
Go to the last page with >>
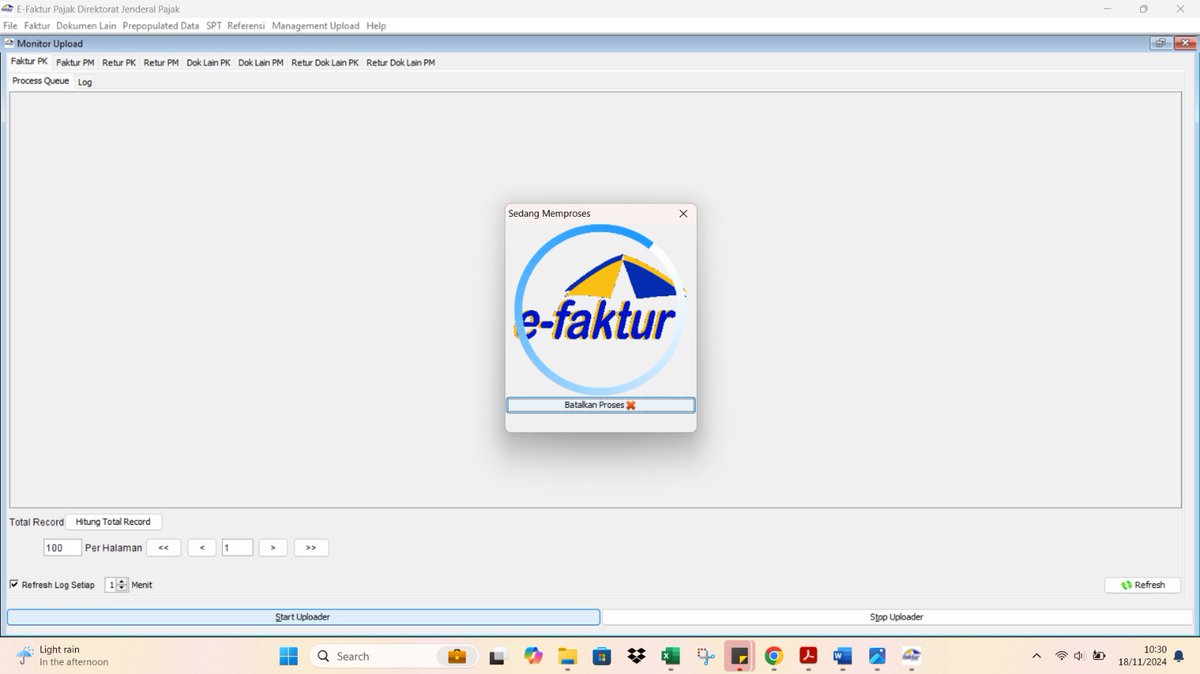(311, 548)
